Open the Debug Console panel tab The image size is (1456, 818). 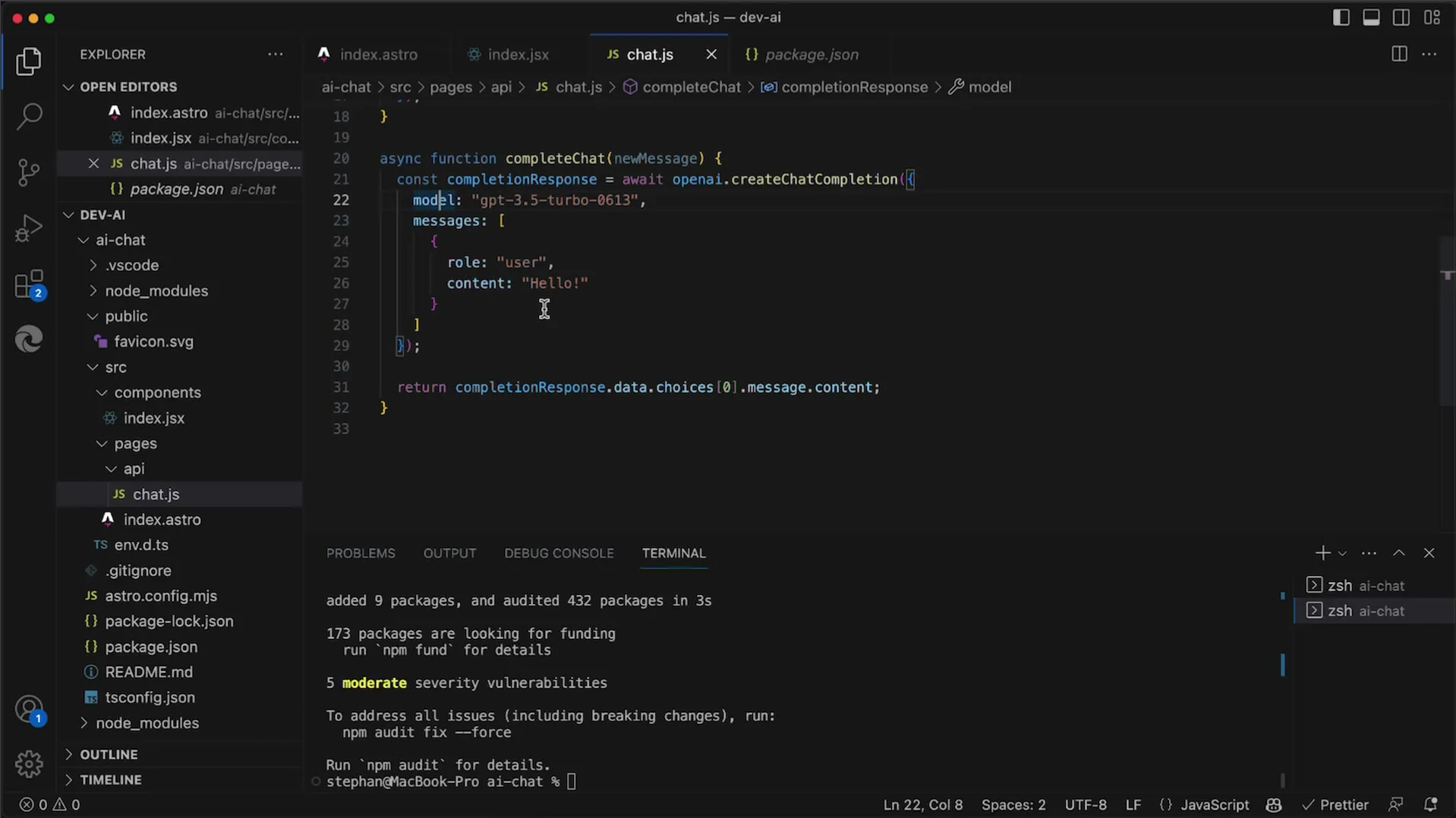[x=559, y=553]
